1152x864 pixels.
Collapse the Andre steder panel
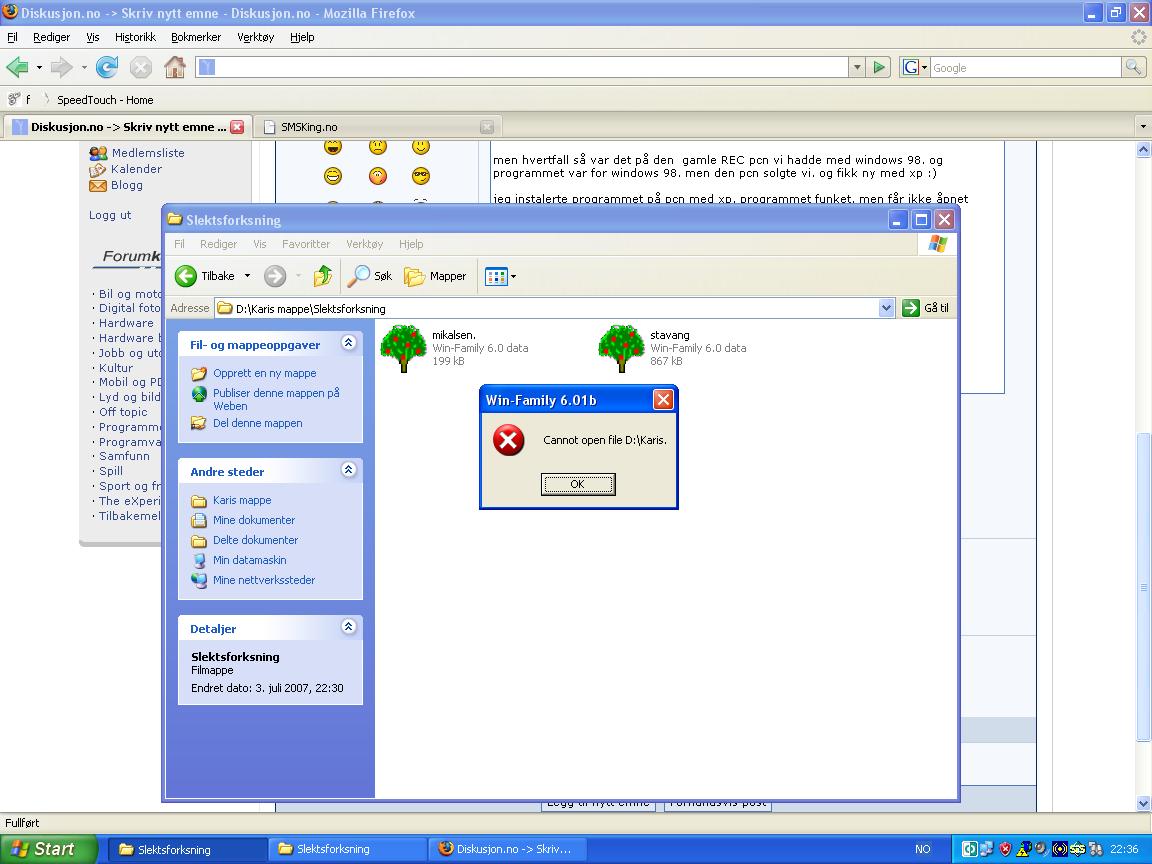[348, 469]
